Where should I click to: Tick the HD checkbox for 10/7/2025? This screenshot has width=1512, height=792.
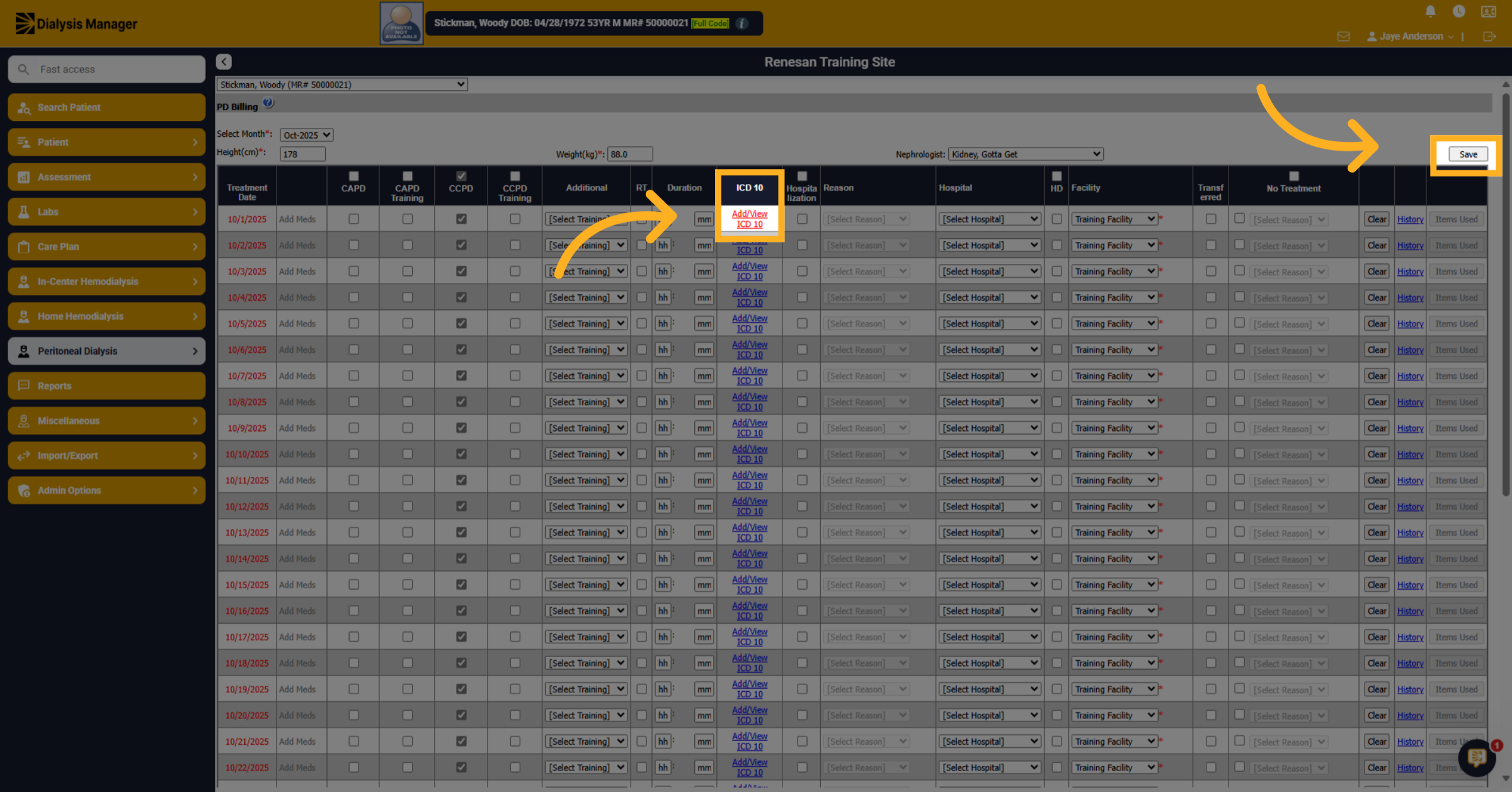click(x=1057, y=376)
